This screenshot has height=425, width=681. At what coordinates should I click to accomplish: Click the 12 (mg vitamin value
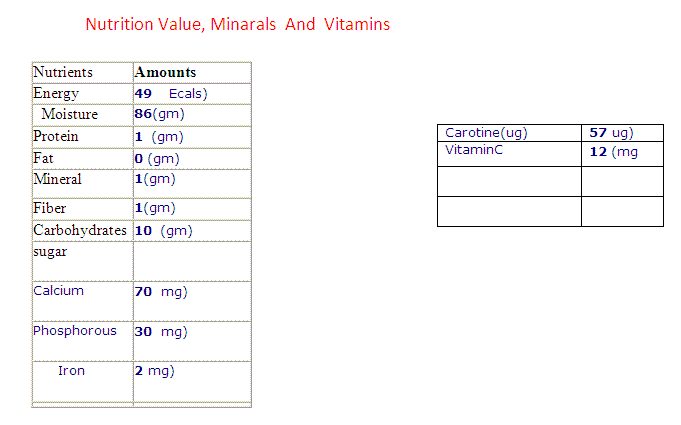tap(614, 152)
